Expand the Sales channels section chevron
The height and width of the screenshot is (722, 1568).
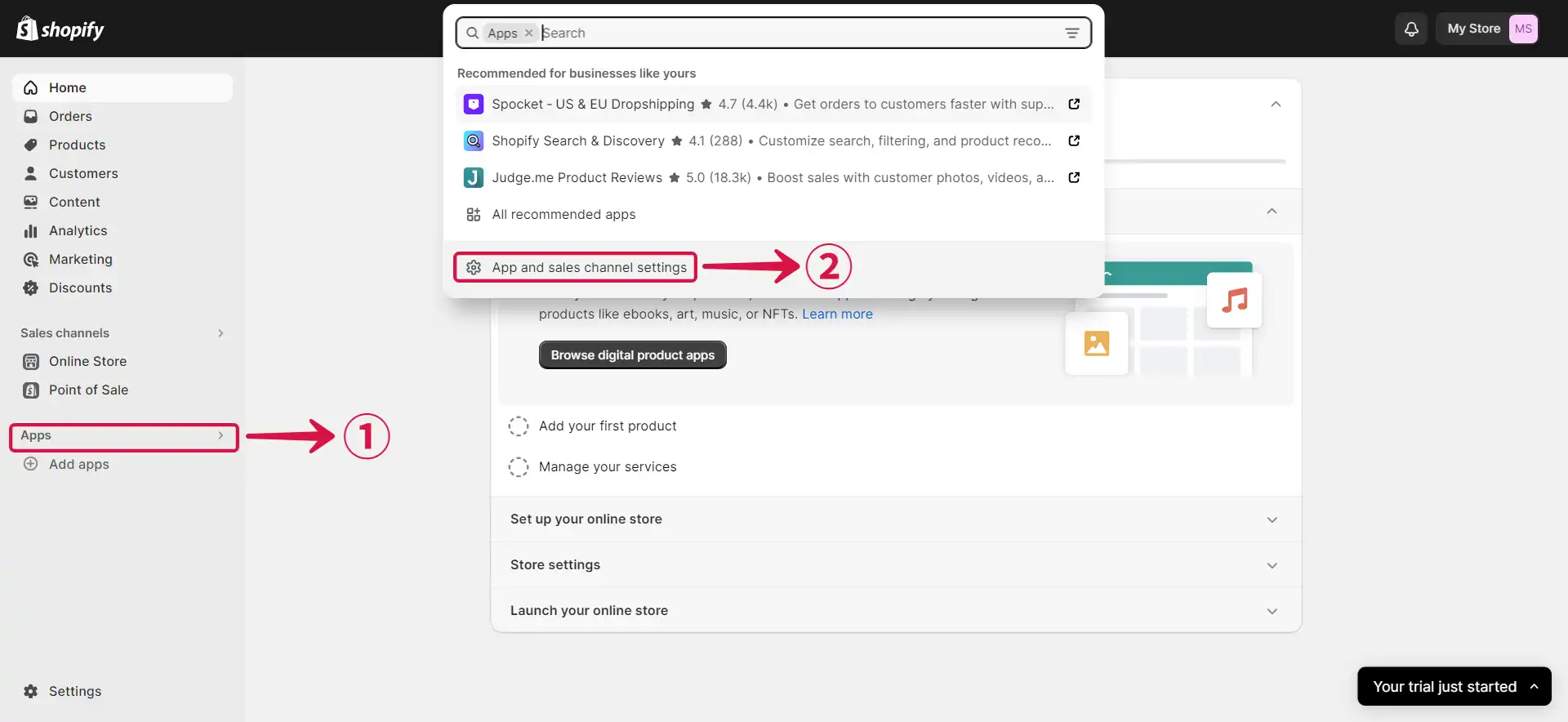tap(220, 333)
